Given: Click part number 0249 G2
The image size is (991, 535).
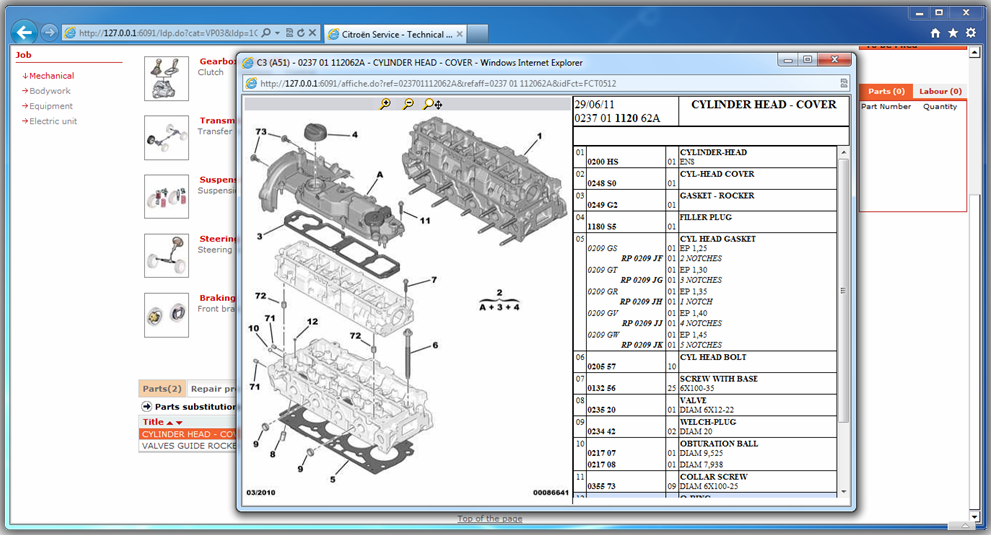Looking at the screenshot, I should (x=602, y=205).
